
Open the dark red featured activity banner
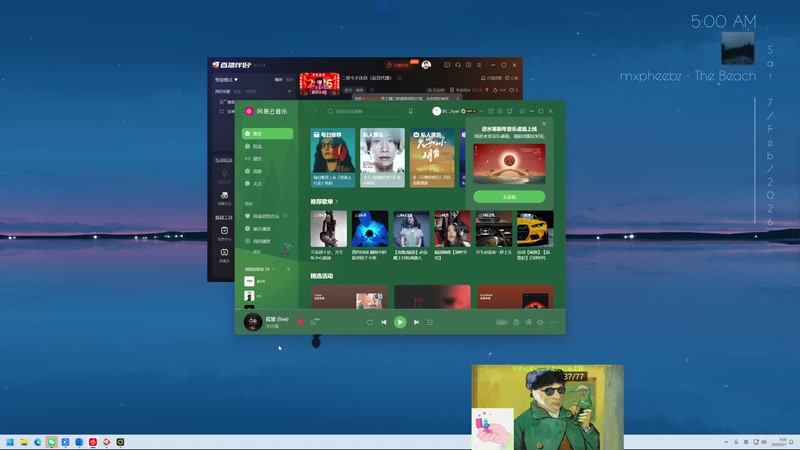432,297
